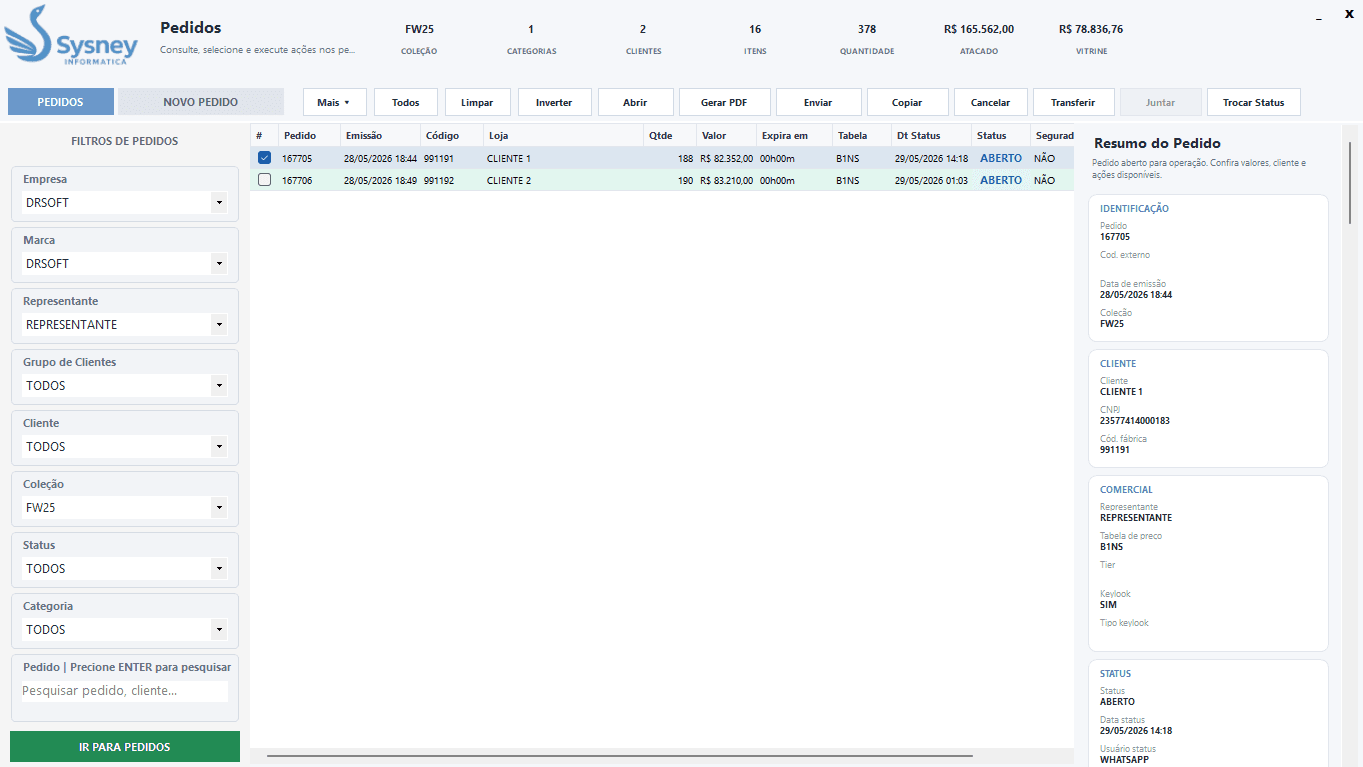Select the PEDIDOS tab
The width and height of the screenshot is (1363, 767).
(x=61, y=102)
